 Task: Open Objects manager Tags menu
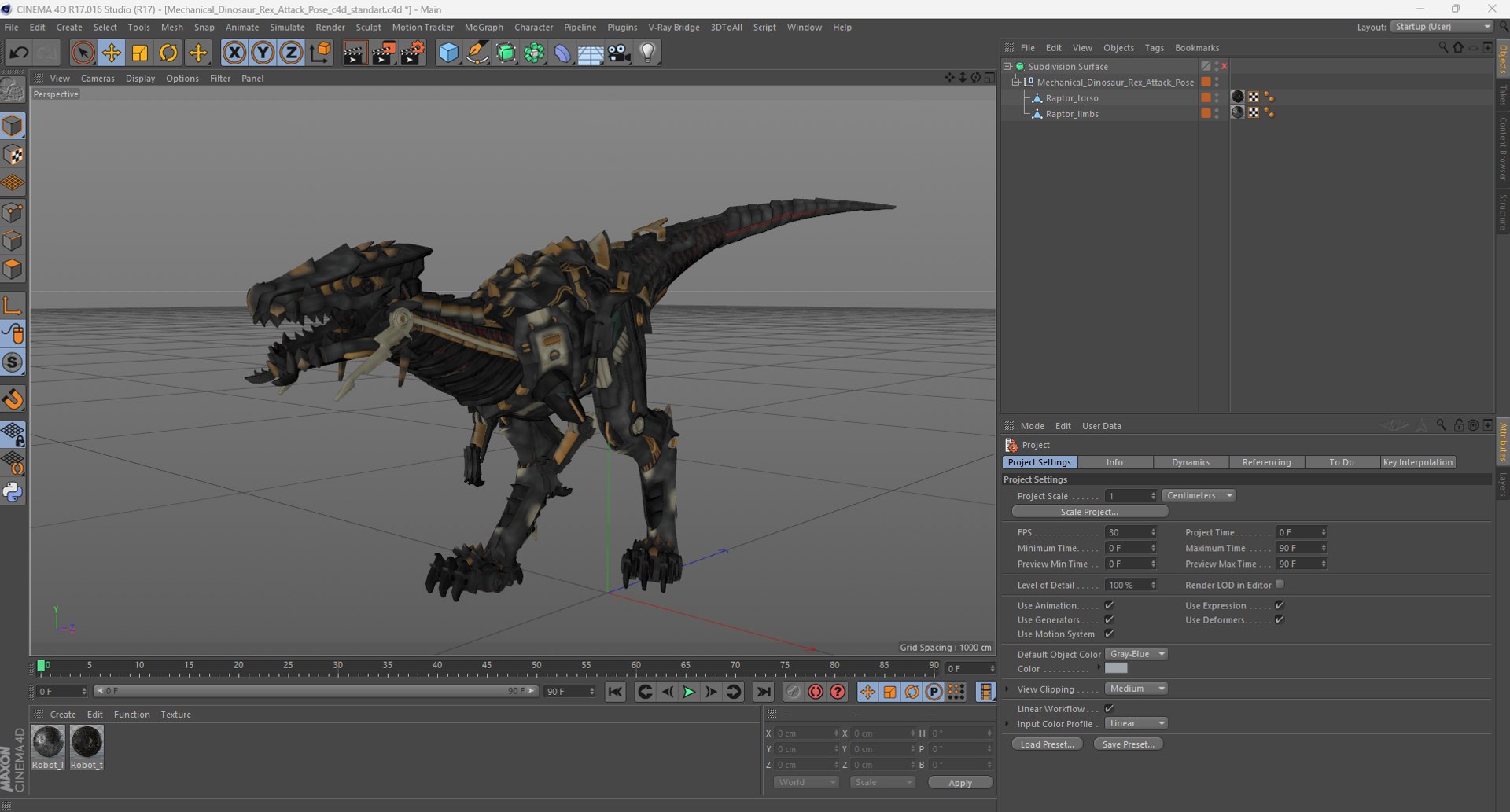[x=1154, y=48]
